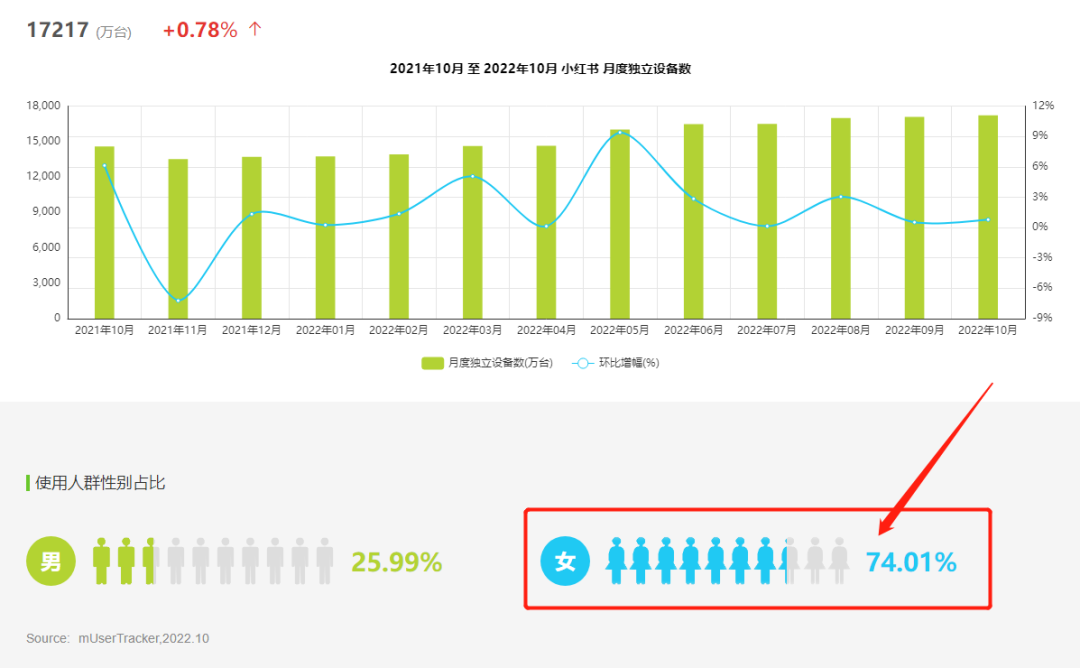Click the 2022年04月 axis label
The height and width of the screenshot is (668, 1080).
coord(546,331)
